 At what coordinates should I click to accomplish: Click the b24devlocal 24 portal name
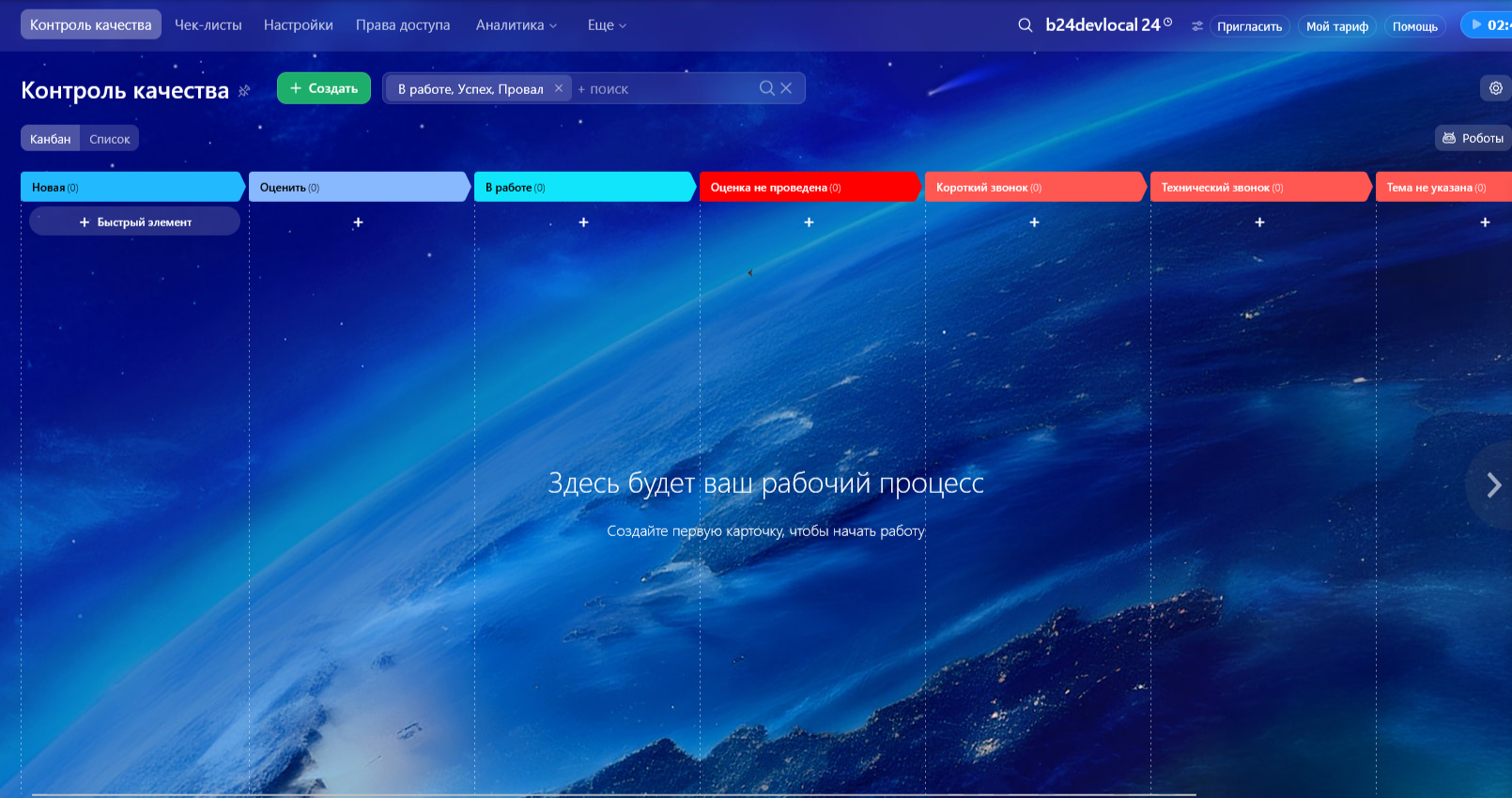[x=1103, y=25]
